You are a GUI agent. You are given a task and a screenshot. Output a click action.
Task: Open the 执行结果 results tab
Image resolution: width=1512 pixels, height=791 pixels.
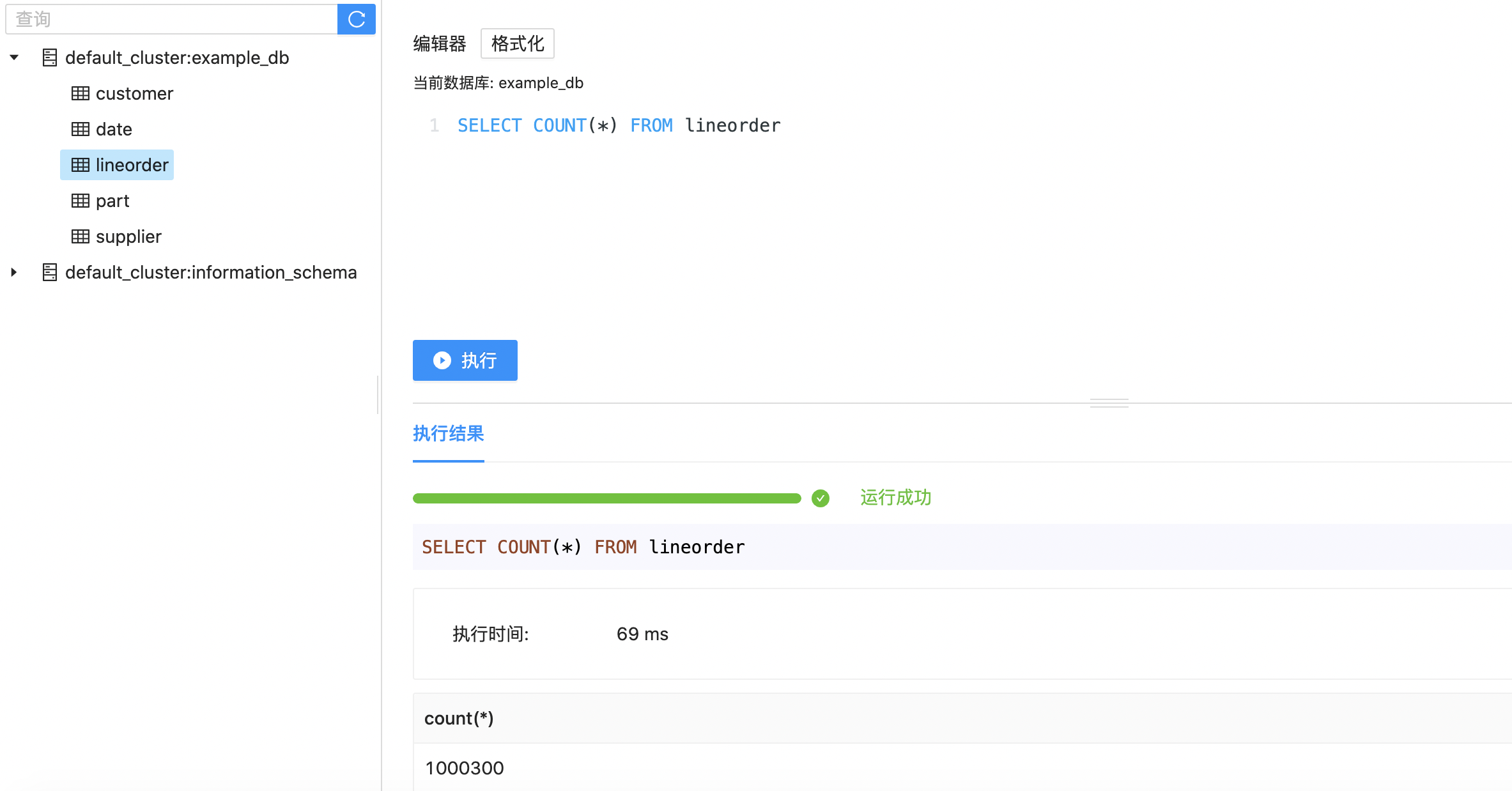point(449,433)
